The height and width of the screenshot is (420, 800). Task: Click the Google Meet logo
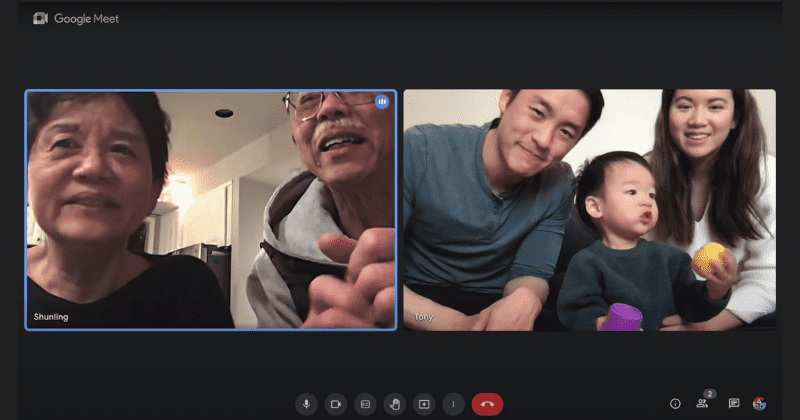point(76,19)
